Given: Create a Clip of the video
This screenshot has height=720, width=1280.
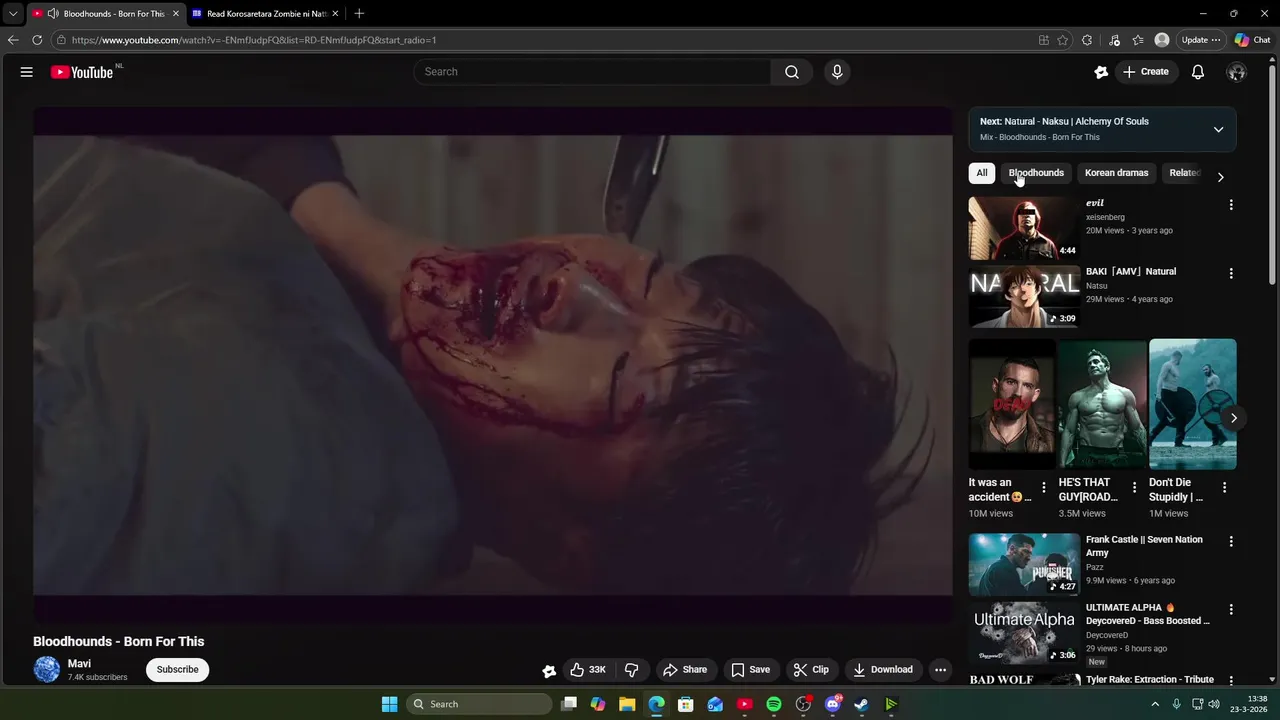Looking at the screenshot, I should tap(811, 670).
